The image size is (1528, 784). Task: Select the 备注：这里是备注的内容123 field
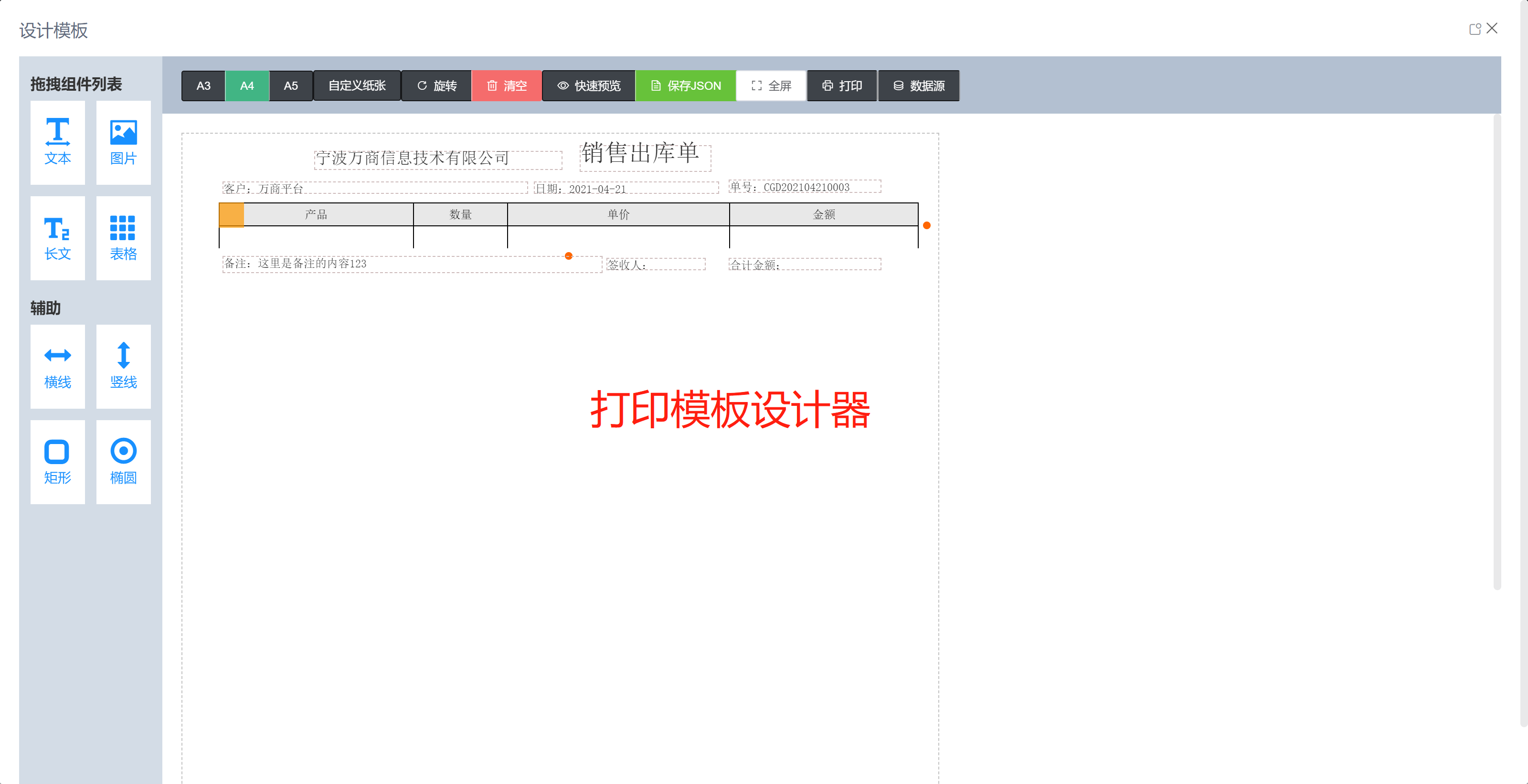(x=412, y=264)
